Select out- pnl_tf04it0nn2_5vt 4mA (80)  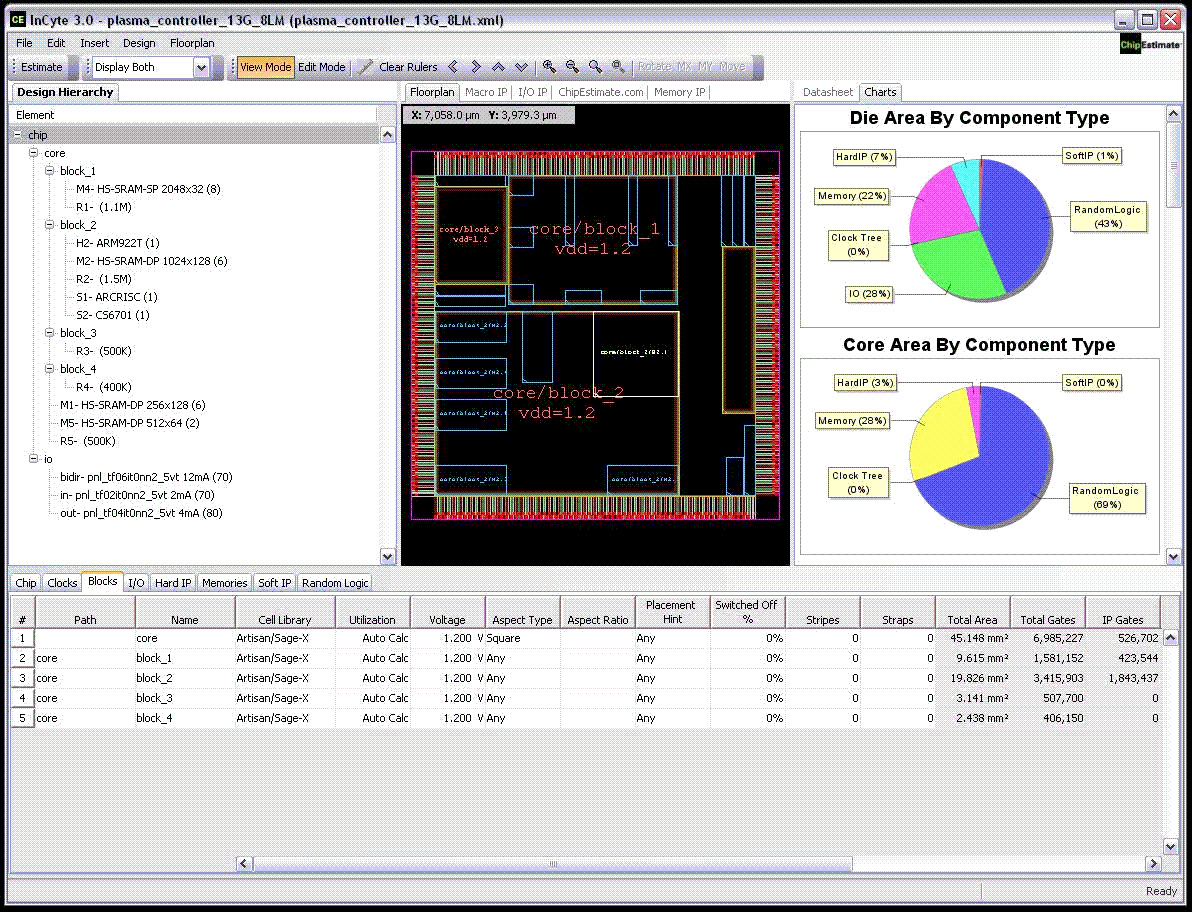point(141,513)
